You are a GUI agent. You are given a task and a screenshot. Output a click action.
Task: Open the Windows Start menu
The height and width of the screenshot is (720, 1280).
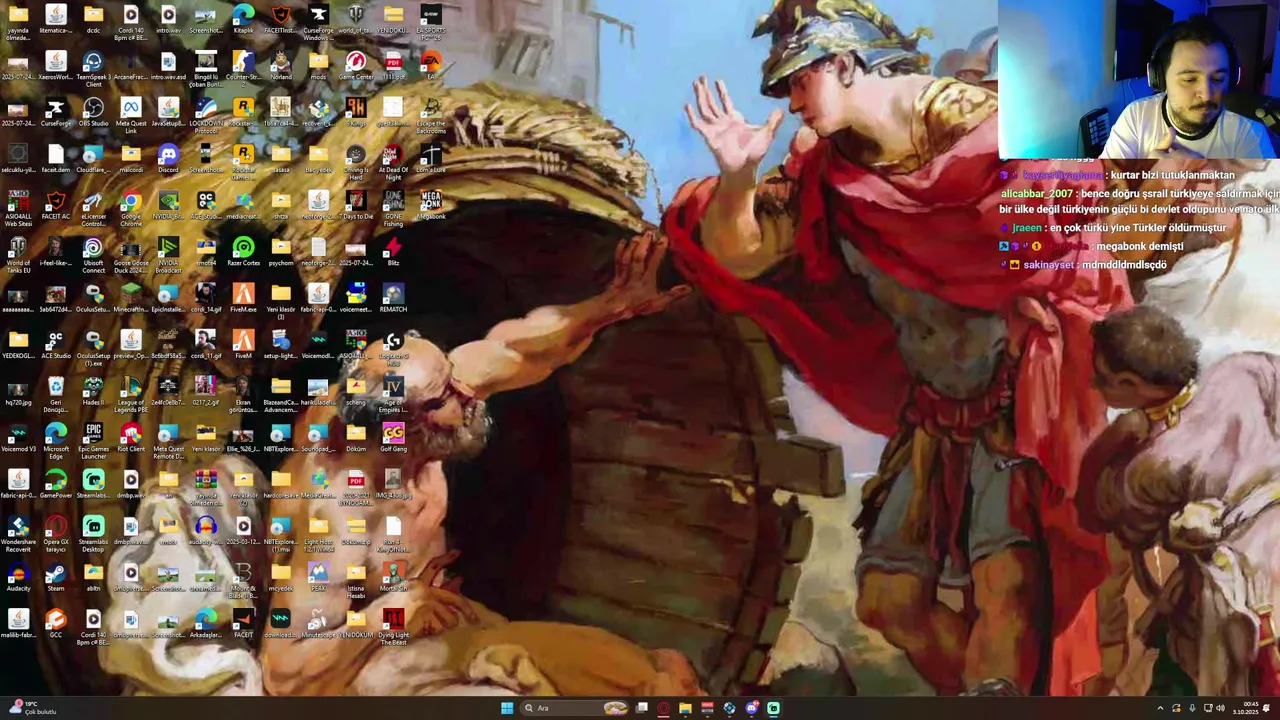[507, 708]
